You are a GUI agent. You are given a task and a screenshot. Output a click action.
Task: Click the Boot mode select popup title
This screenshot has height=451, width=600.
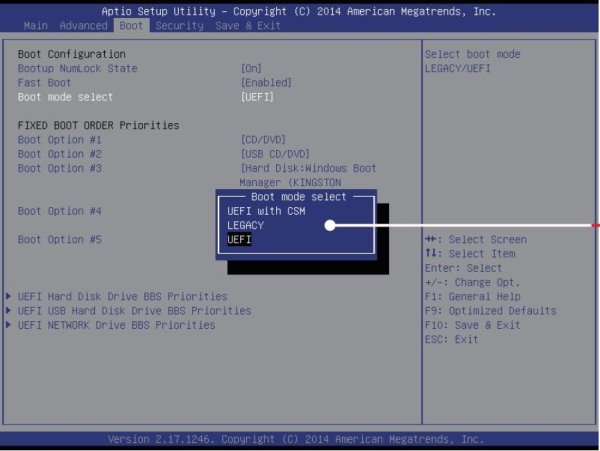pos(298,197)
